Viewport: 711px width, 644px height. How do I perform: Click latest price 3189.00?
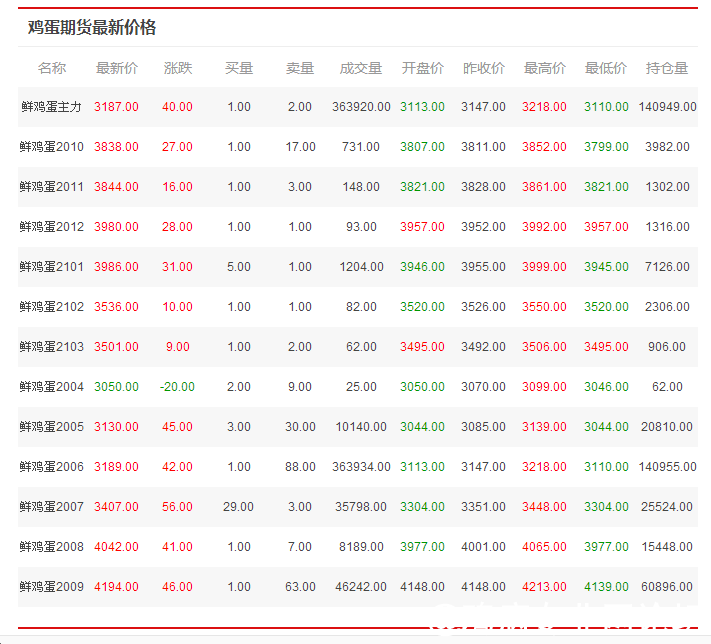click(117, 467)
